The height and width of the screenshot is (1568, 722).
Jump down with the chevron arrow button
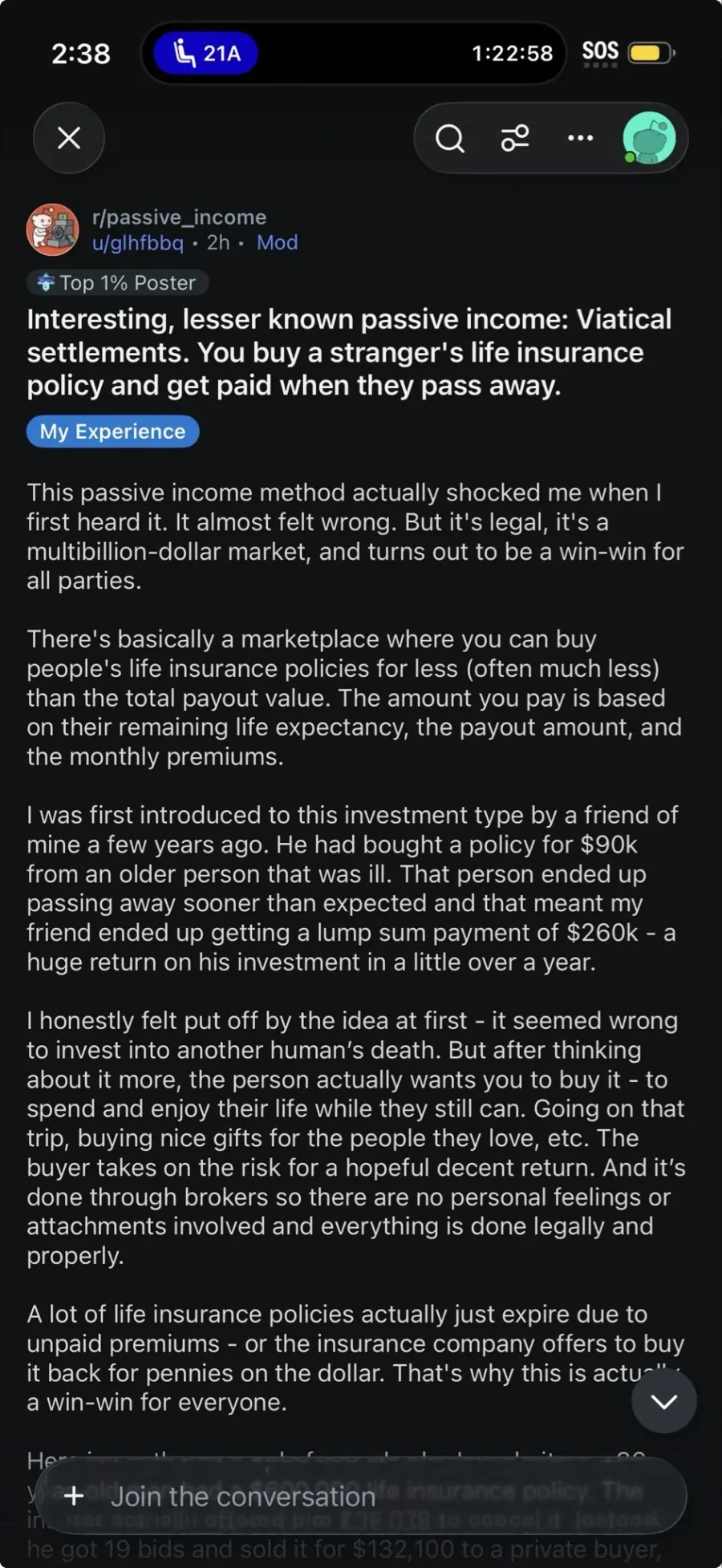click(x=663, y=1401)
